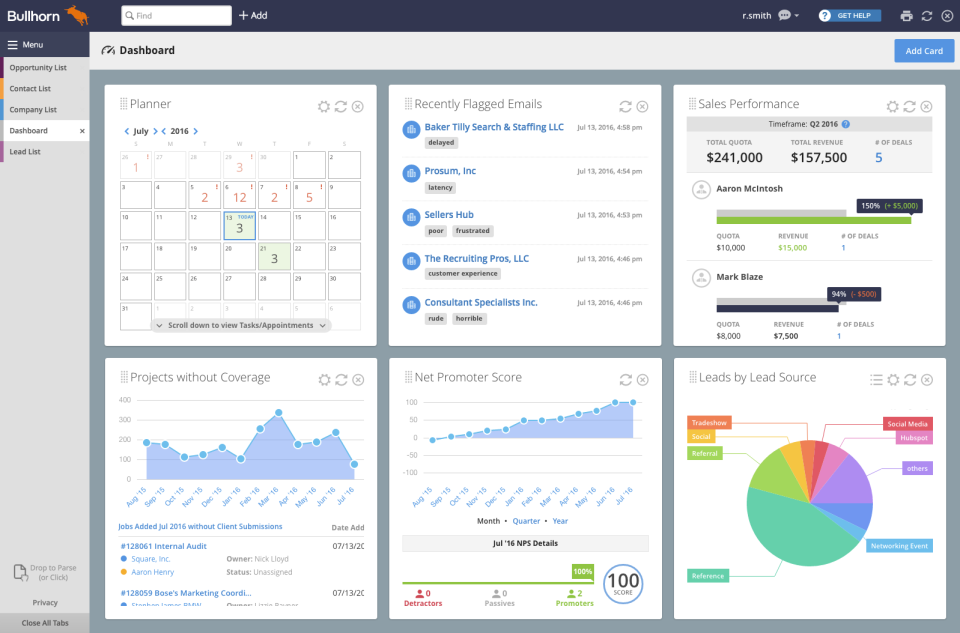
Task: Expand the r.smith user dropdown arrow
Action: pos(797,16)
